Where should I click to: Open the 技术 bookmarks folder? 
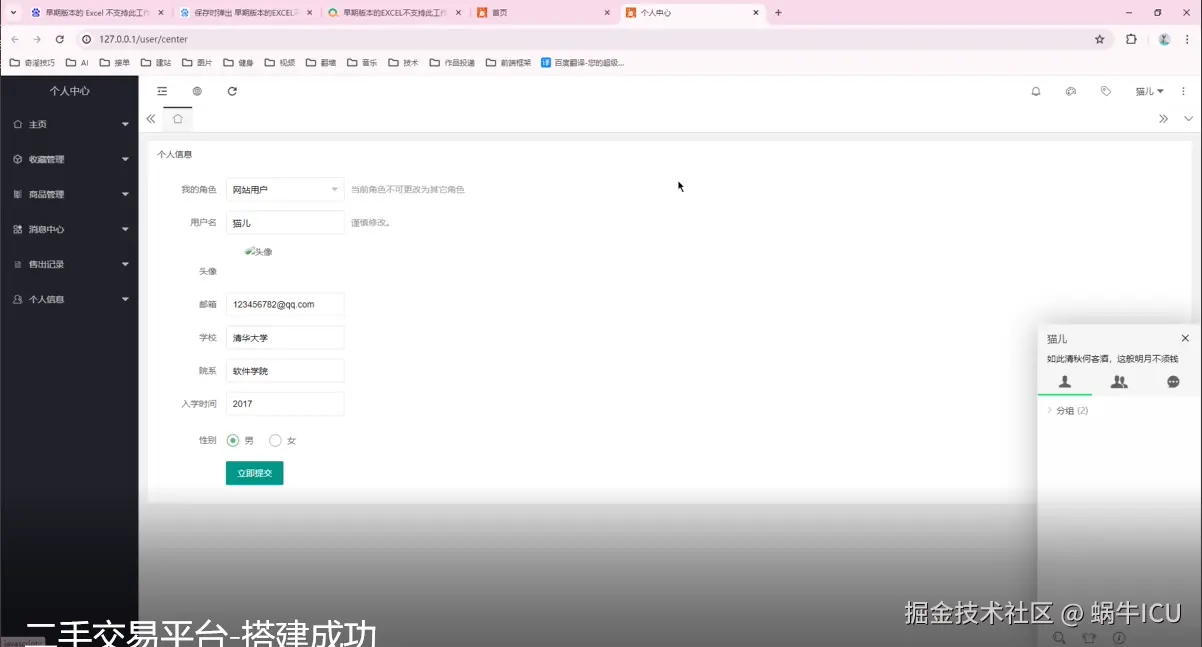pyautogui.click(x=403, y=62)
